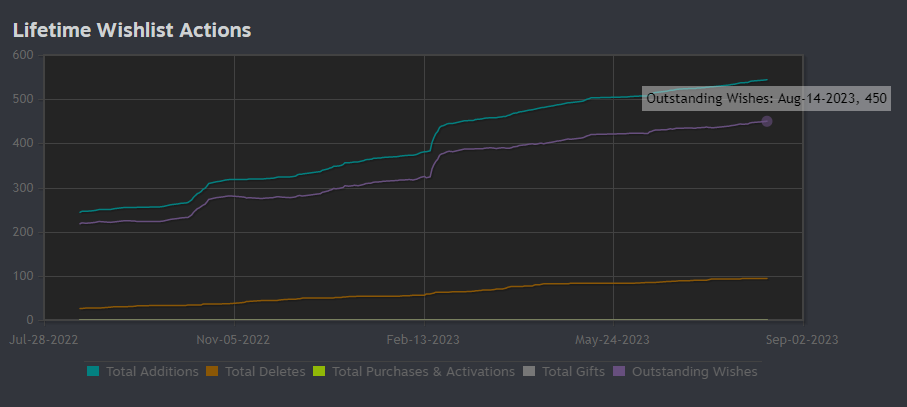Click the 300 value on the y-axis

[24, 188]
